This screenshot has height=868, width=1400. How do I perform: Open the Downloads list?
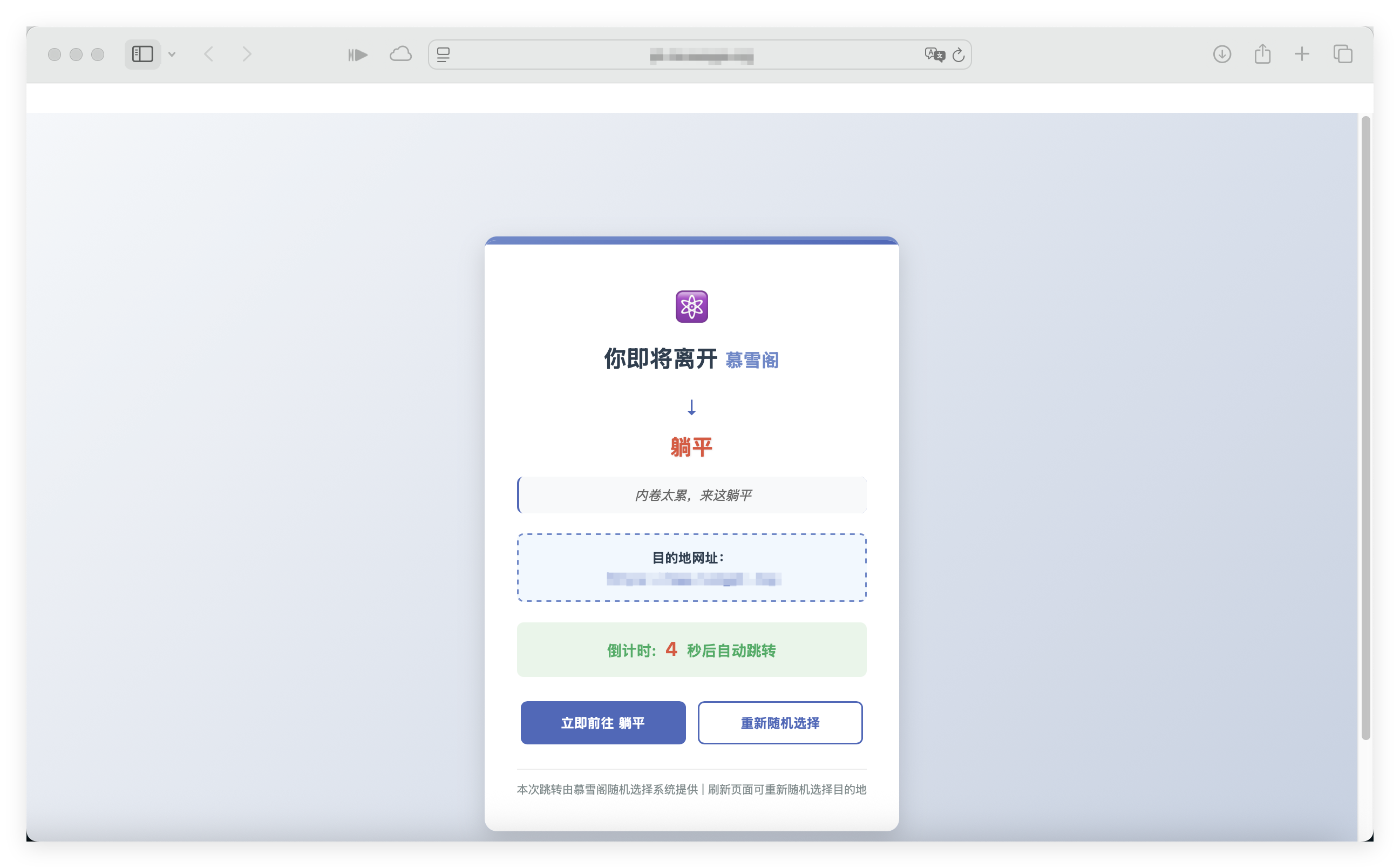[x=1222, y=54]
